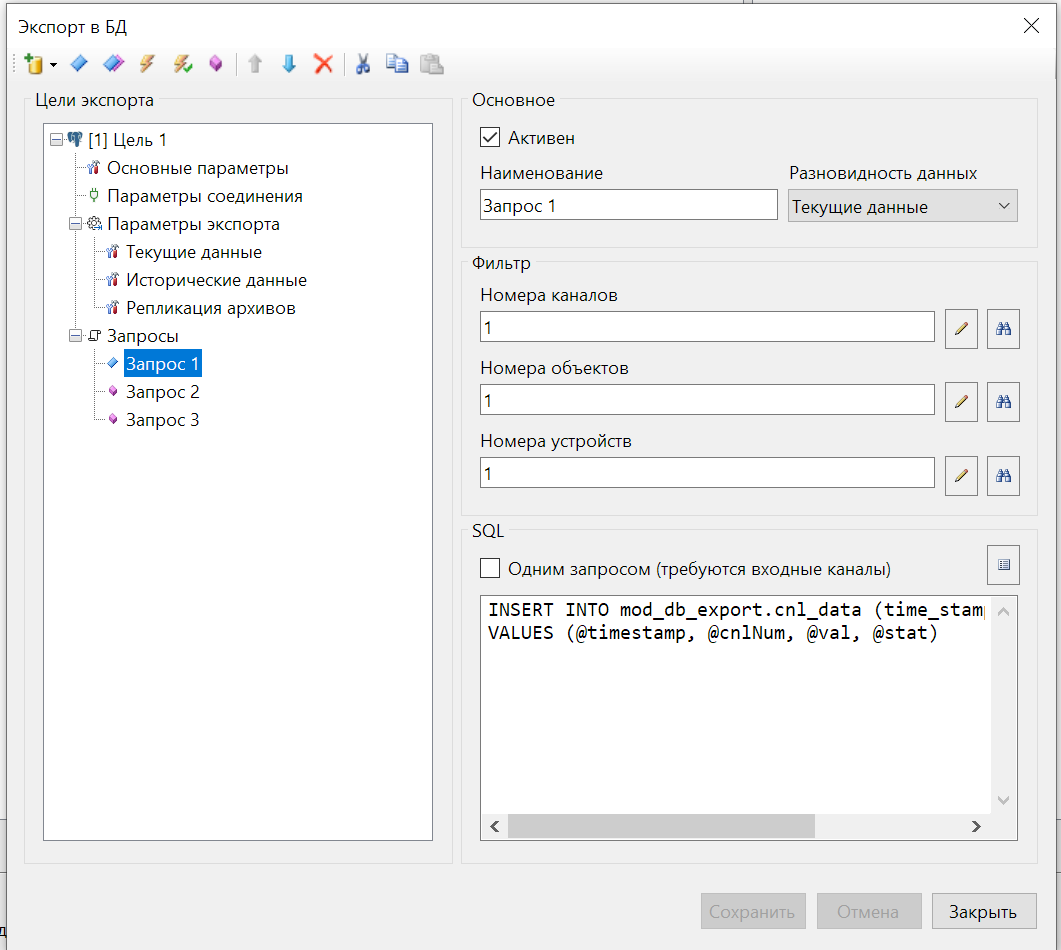Select Запрос 3 in tree

pos(162,420)
